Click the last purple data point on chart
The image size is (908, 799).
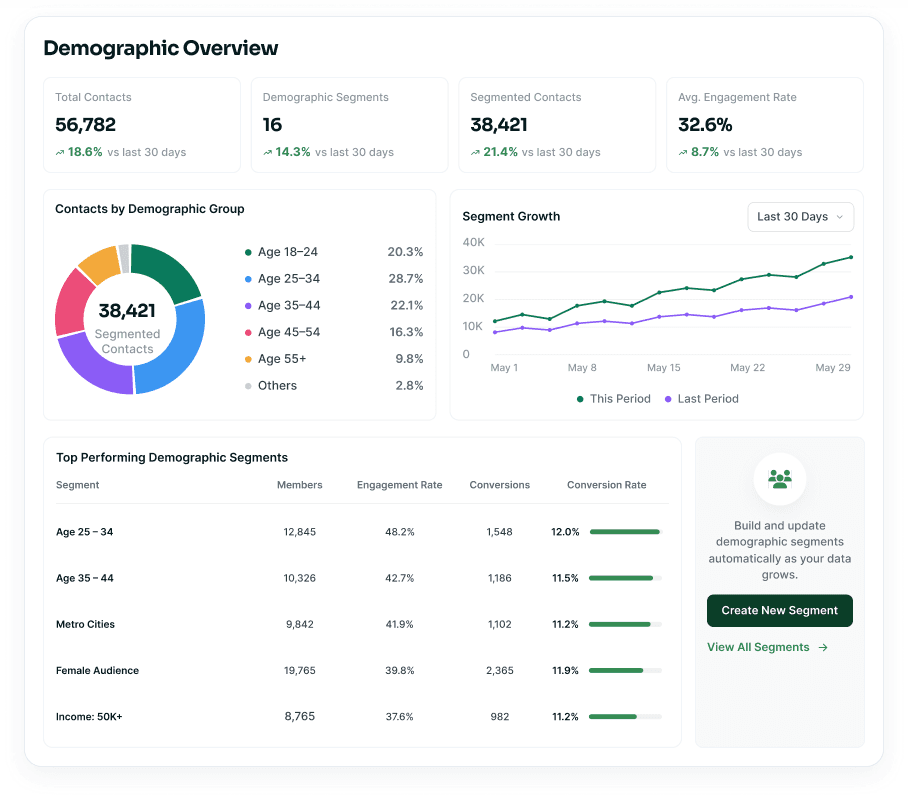coord(851,297)
